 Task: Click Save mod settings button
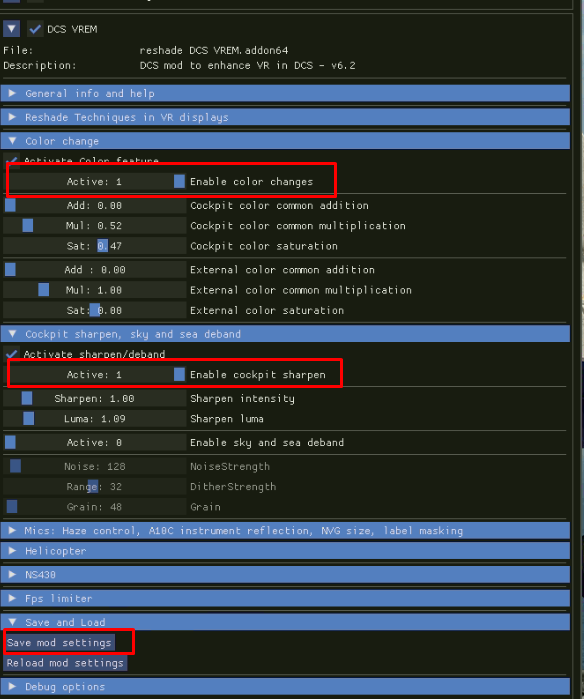pyautogui.click(x=59, y=642)
